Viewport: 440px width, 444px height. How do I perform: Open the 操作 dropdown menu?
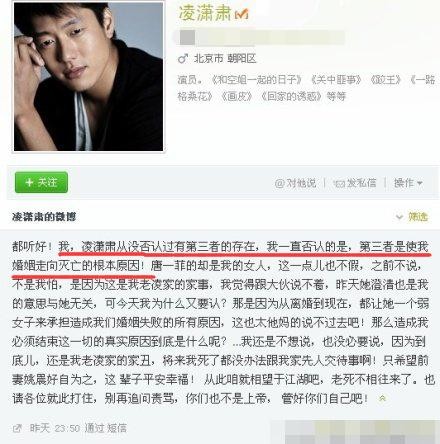[x=408, y=183]
